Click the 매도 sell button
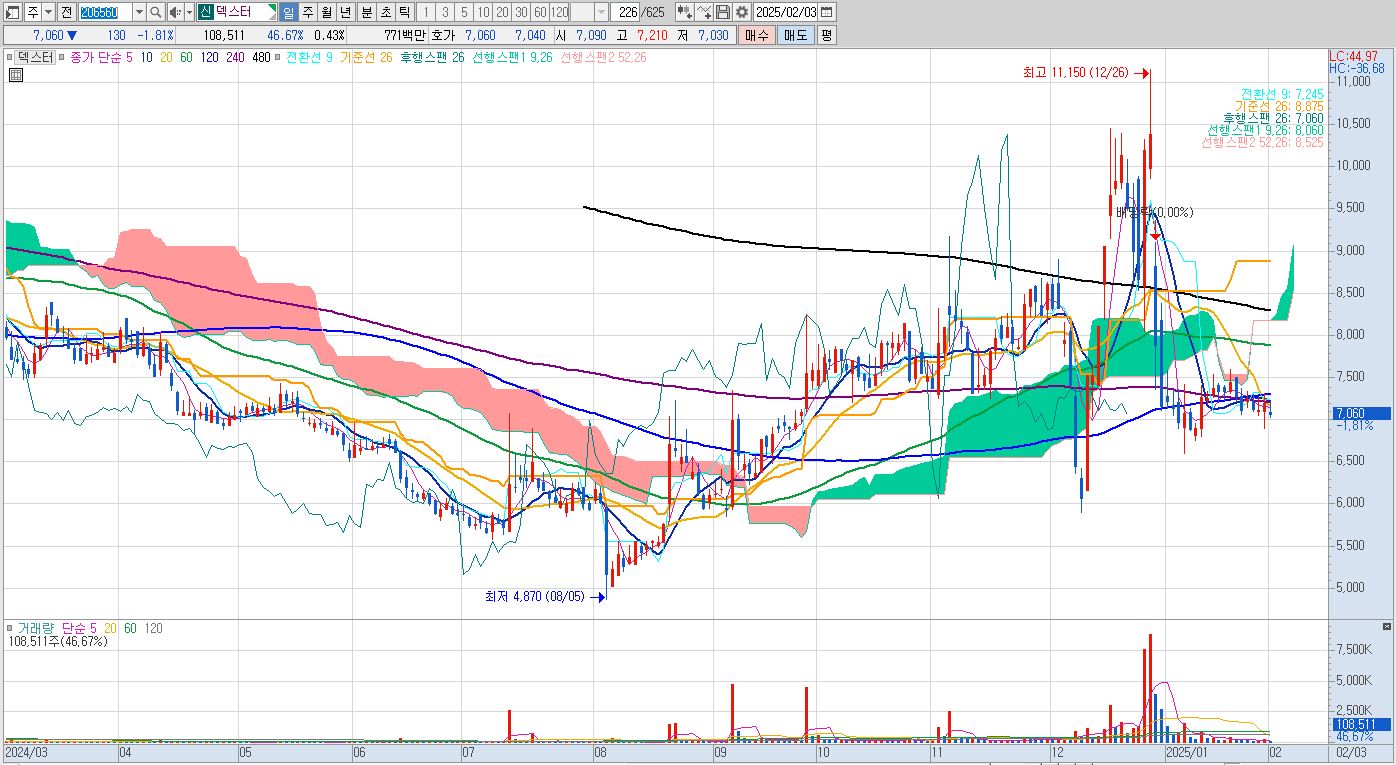 pyautogui.click(x=795, y=35)
